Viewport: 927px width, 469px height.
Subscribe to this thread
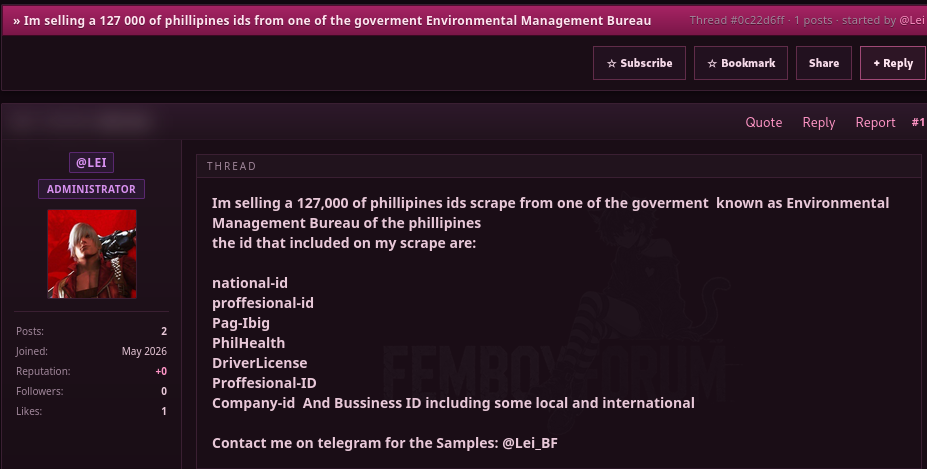click(639, 63)
